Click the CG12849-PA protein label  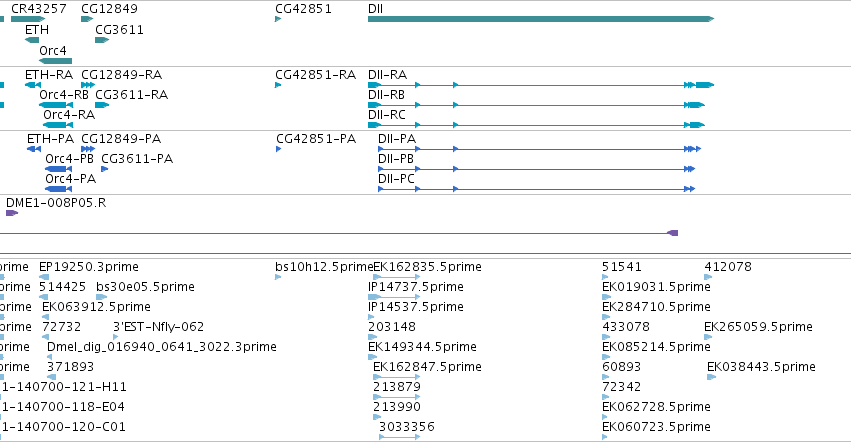coord(121,138)
